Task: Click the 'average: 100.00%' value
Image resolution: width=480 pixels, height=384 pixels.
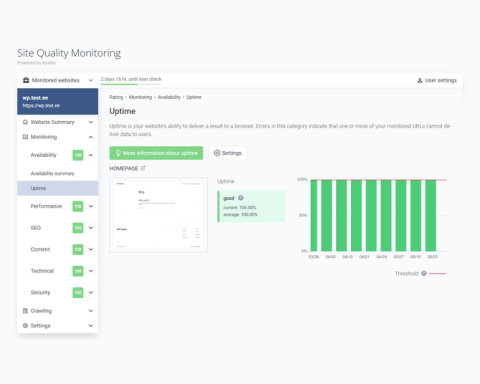Action: coord(240,215)
